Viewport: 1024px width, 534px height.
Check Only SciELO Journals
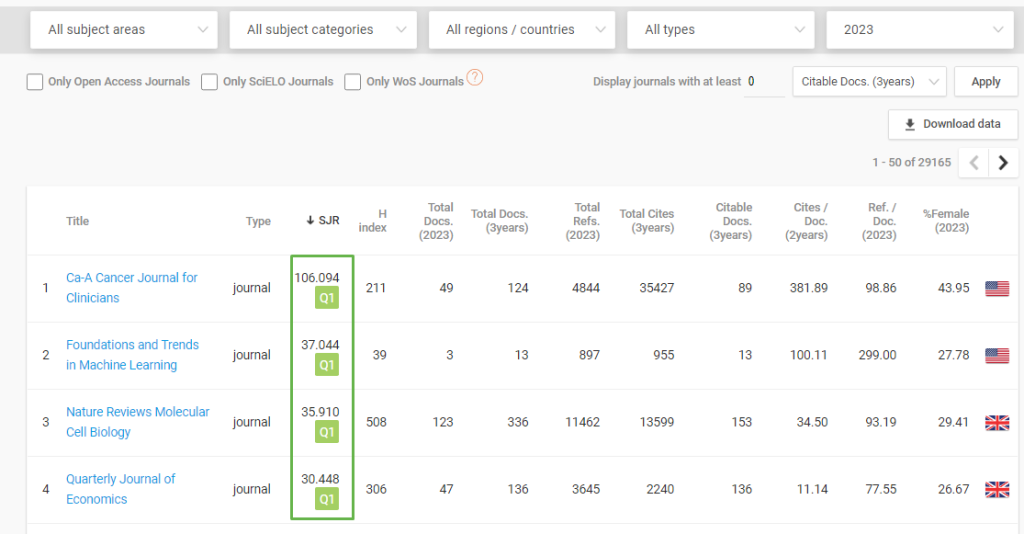tap(209, 82)
